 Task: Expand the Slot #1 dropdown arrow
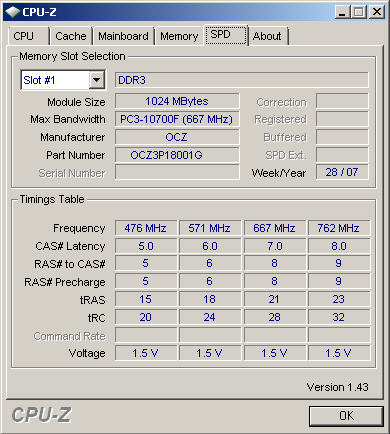point(97,80)
